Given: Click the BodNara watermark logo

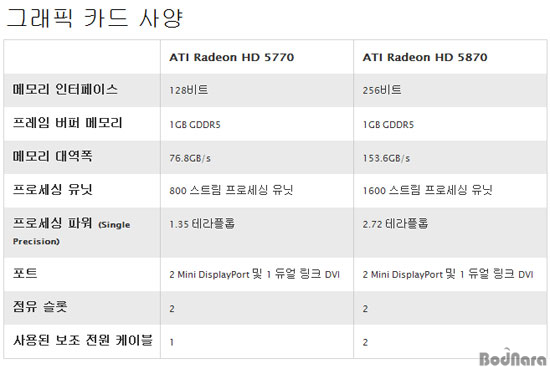Looking at the screenshot, I should tap(513, 357).
